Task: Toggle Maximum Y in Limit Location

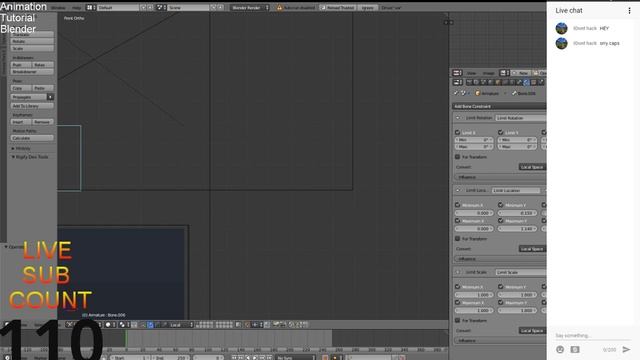Action: (x=500, y=221)
